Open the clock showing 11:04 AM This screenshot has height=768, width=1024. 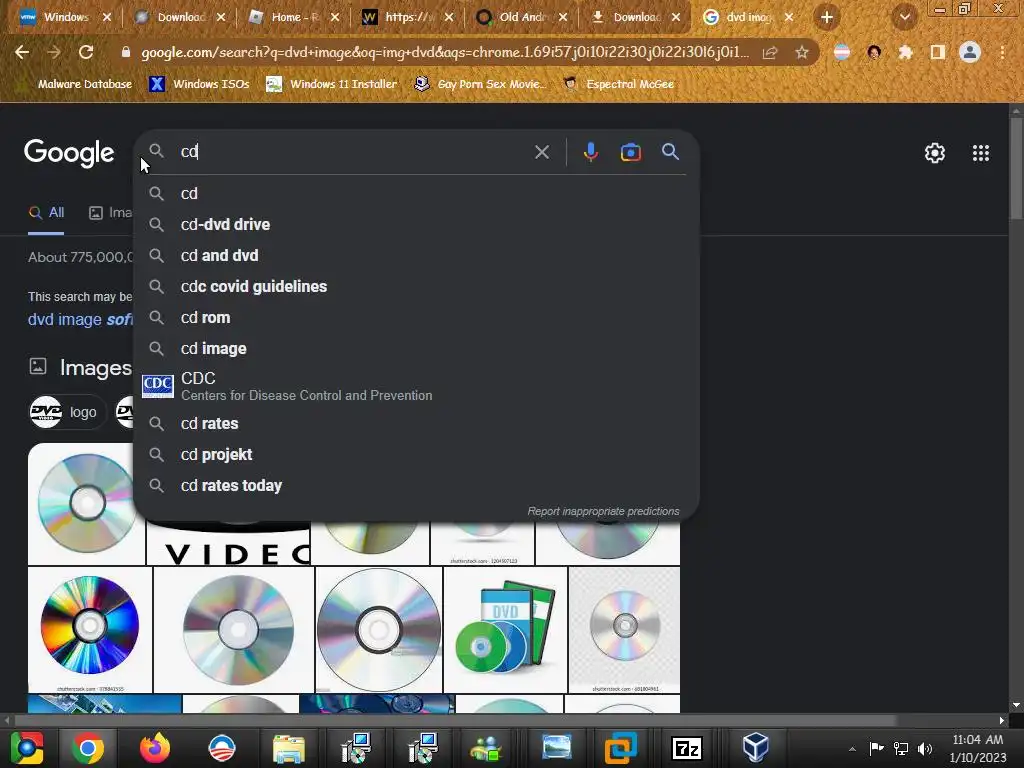[x=978, y=748]
